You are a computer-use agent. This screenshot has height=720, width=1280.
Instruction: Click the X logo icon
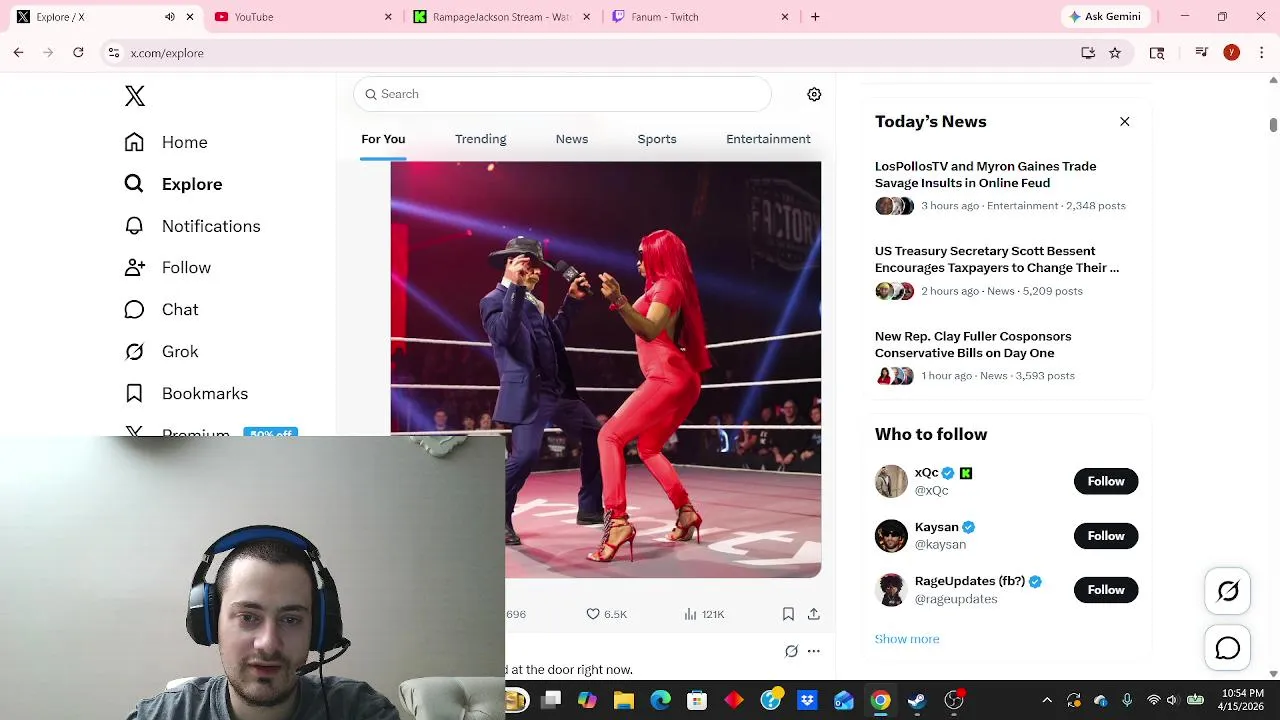(135, 96)
